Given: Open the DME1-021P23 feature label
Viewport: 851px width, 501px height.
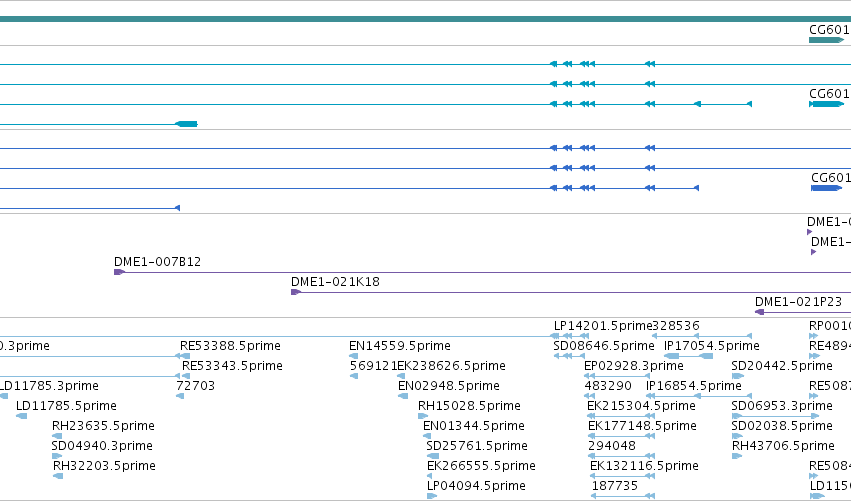Looking at the screenshot, I should [798, 302].
